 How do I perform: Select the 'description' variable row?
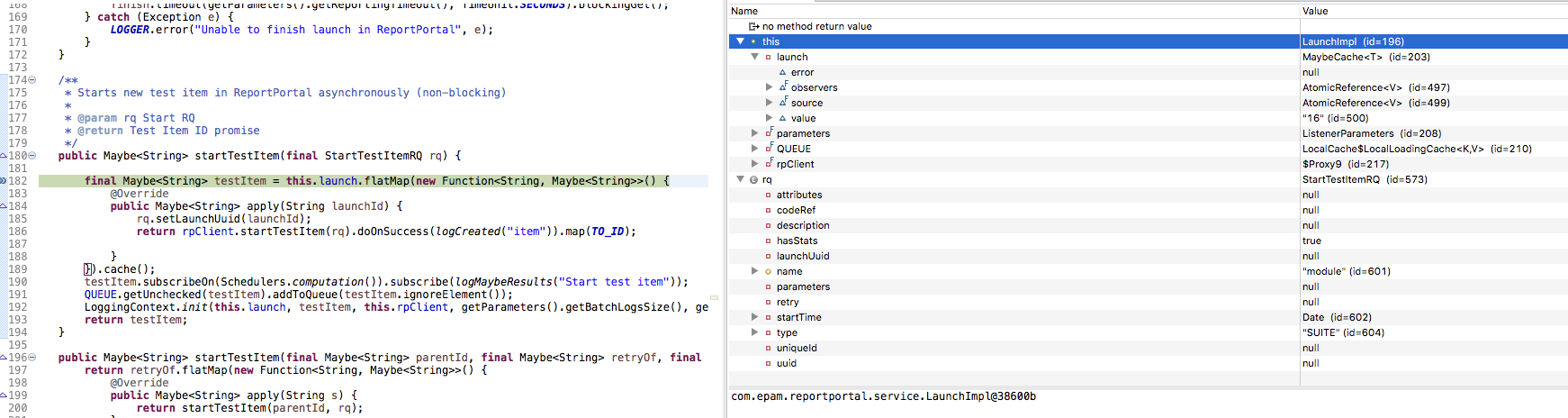coord(1148,225)
